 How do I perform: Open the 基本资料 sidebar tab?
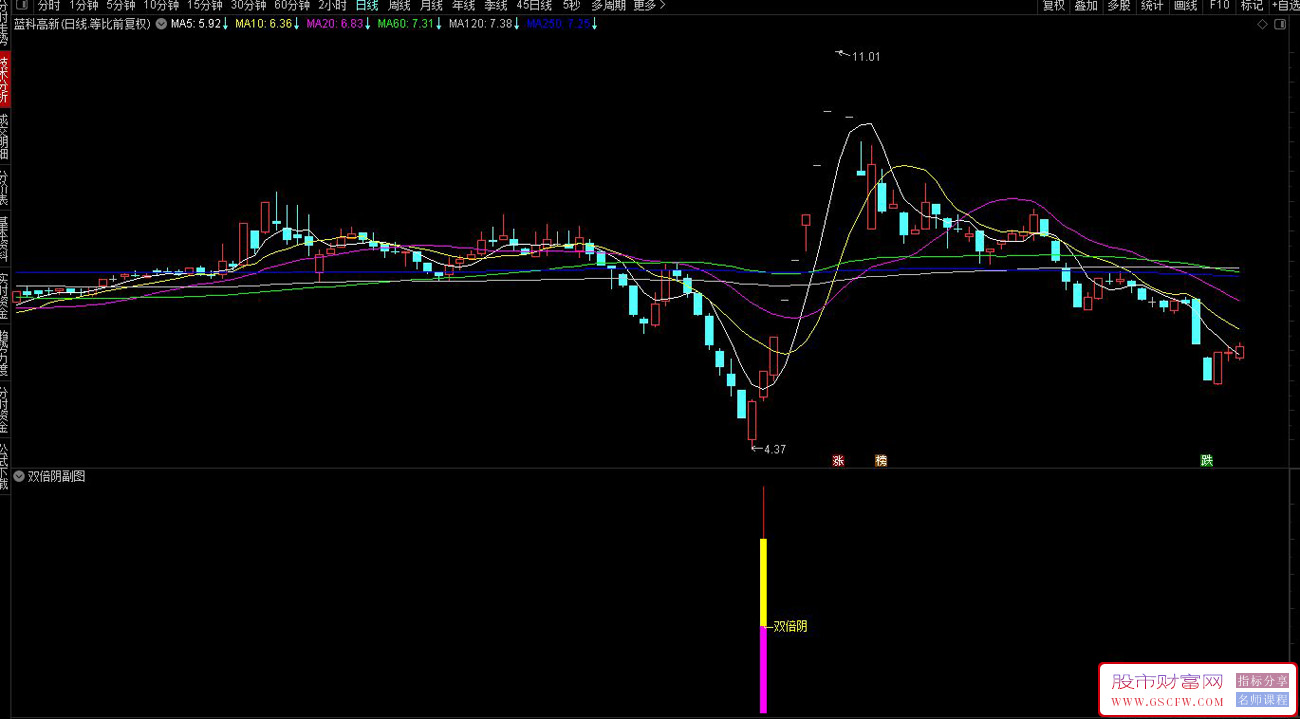click(x=4, y=239)
